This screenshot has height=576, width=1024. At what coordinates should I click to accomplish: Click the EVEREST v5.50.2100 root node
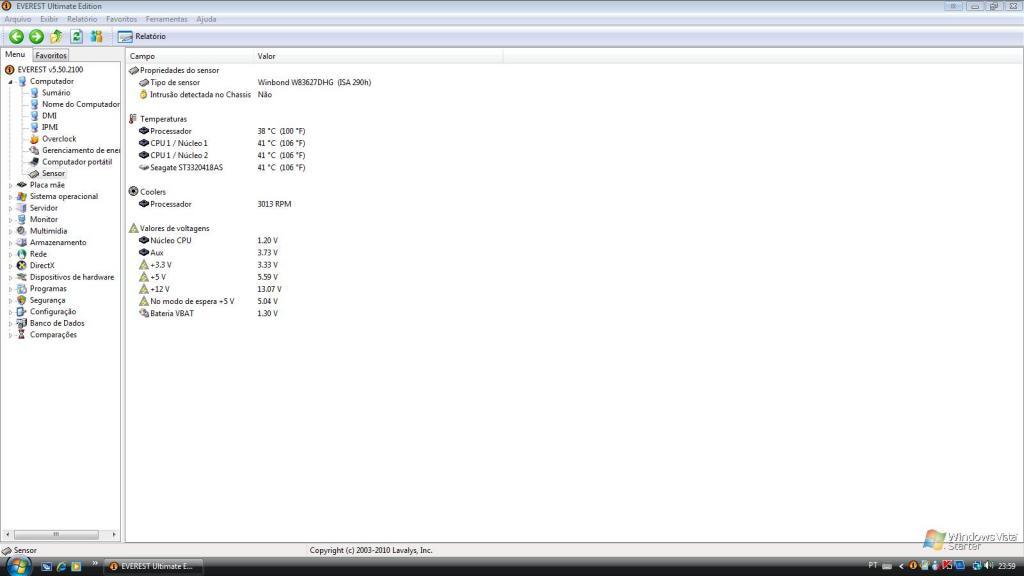[50, 69]
